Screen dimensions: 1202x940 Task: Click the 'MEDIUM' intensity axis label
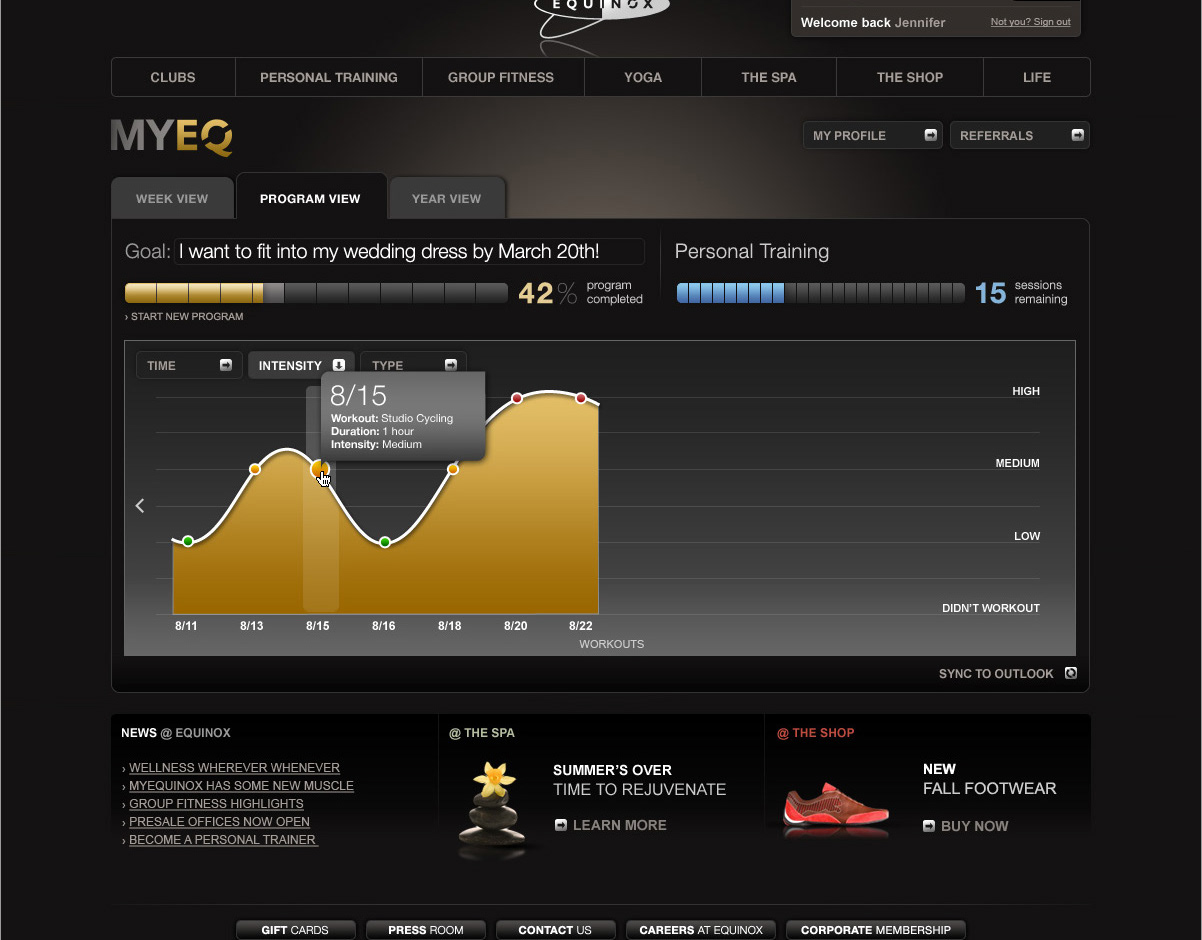point(1018,463)
